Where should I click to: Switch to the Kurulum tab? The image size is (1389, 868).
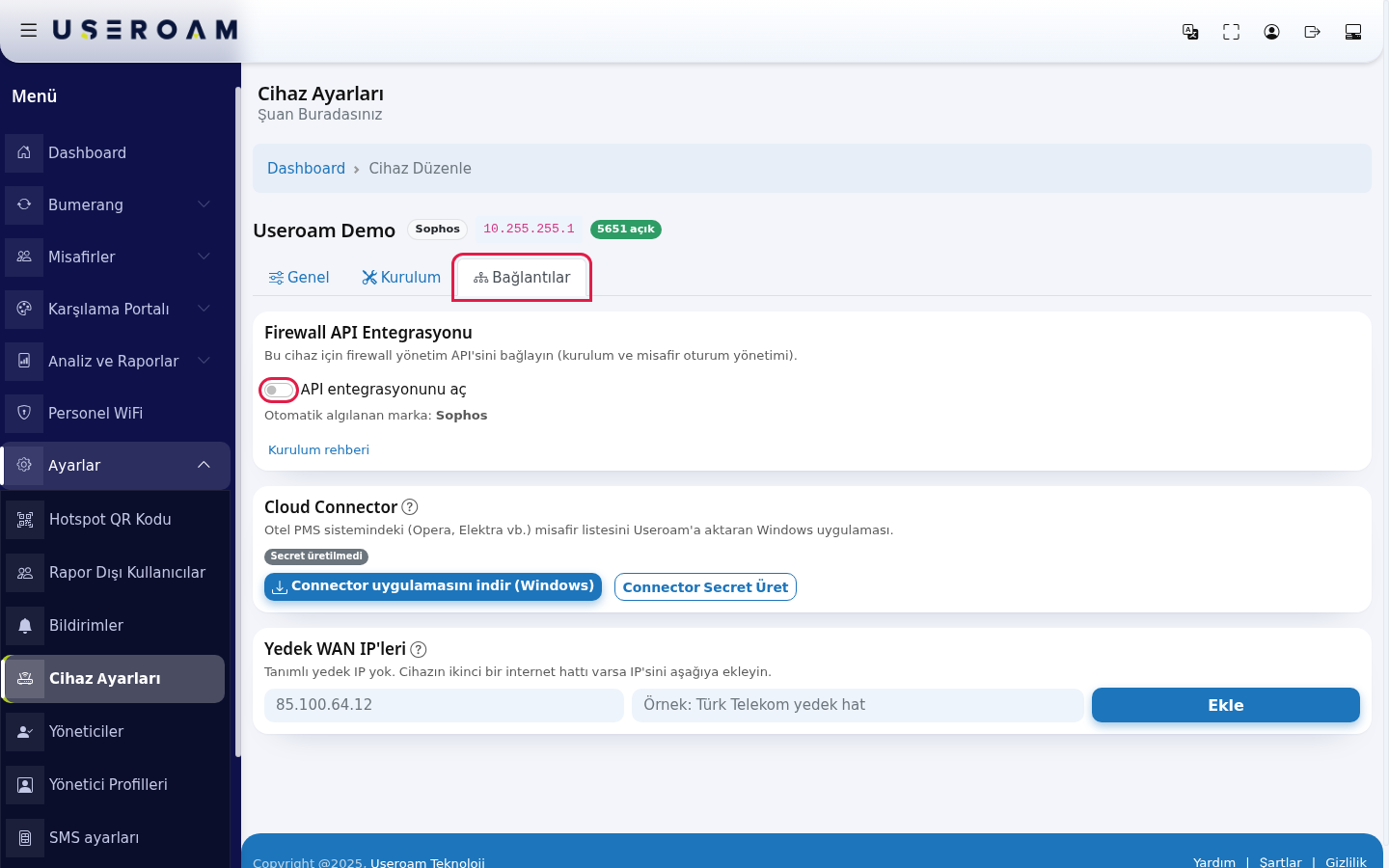tap(401, 278)
